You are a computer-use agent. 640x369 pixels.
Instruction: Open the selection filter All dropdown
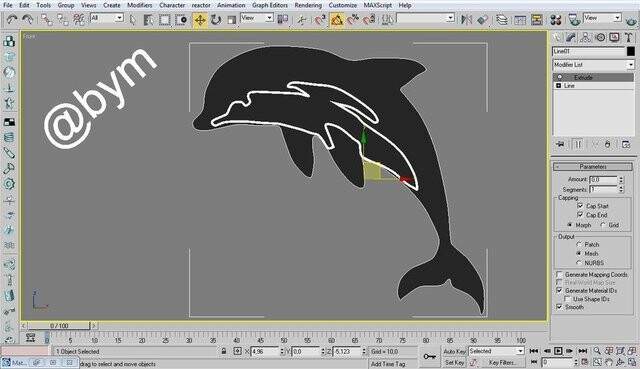click(x=107, y=18)
